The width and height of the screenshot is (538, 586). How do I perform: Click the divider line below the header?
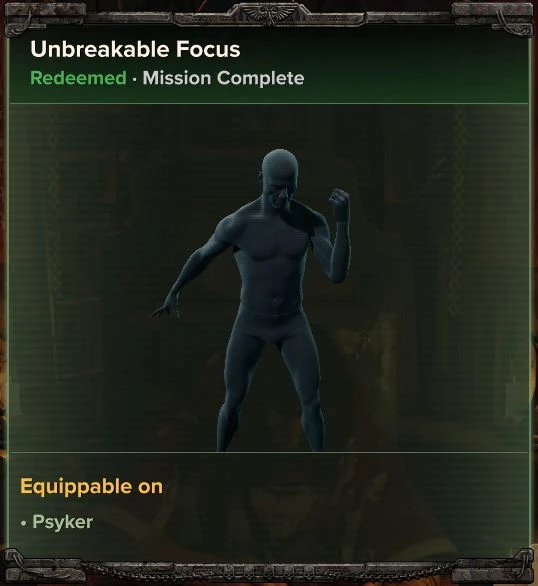269,104
